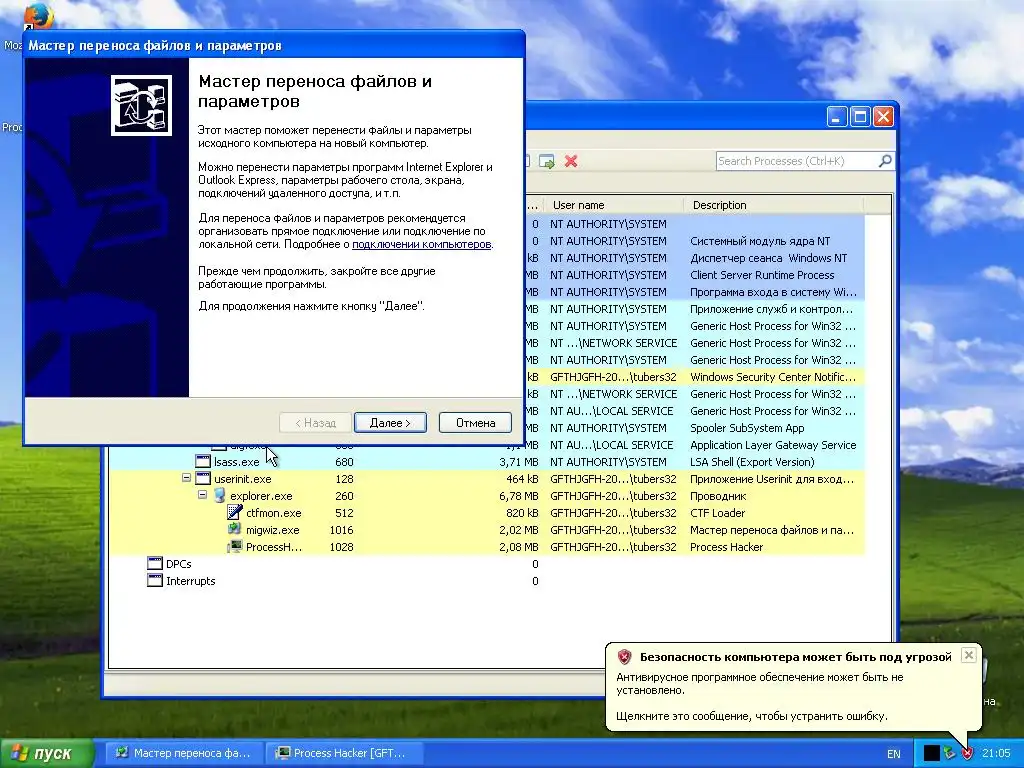Click the DPCs row icon

(155, 564)
